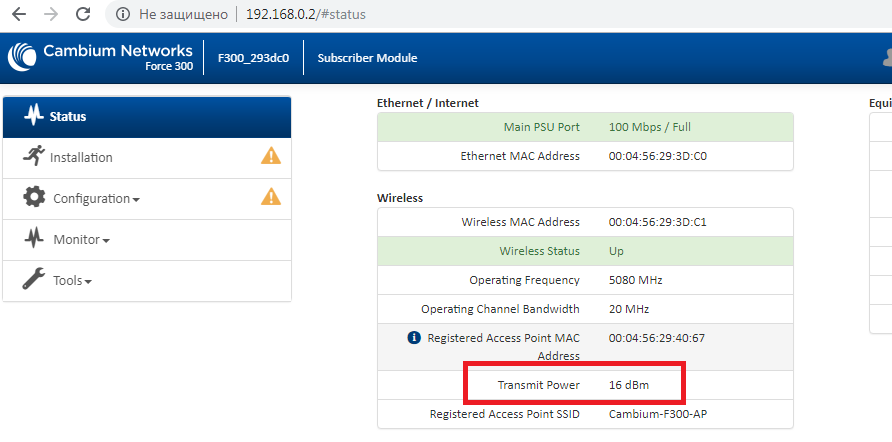Click the browser back arrow
This screenshot has width=892, height=442.
pos(18,15)
